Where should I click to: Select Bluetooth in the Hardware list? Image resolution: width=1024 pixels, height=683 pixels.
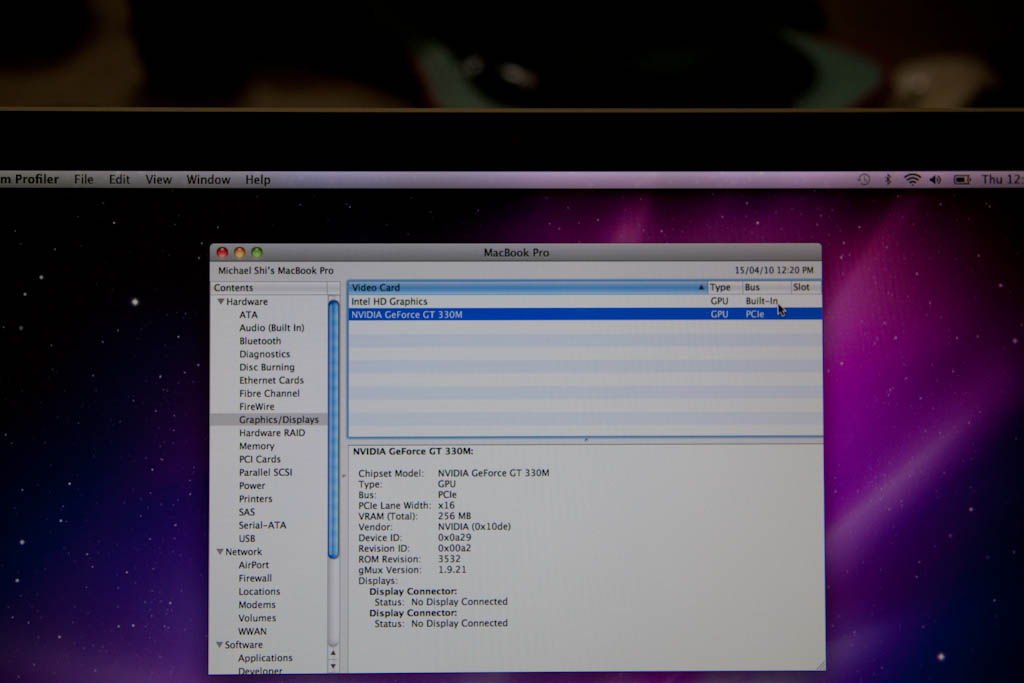pyautogui.click(x=260, y=341)
